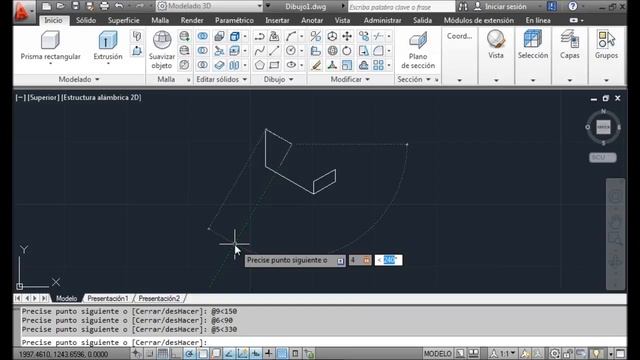This screenshot has width=640, height=360.
Task: Click the Presentación2 layout tab
Action: tap(159, 298)
